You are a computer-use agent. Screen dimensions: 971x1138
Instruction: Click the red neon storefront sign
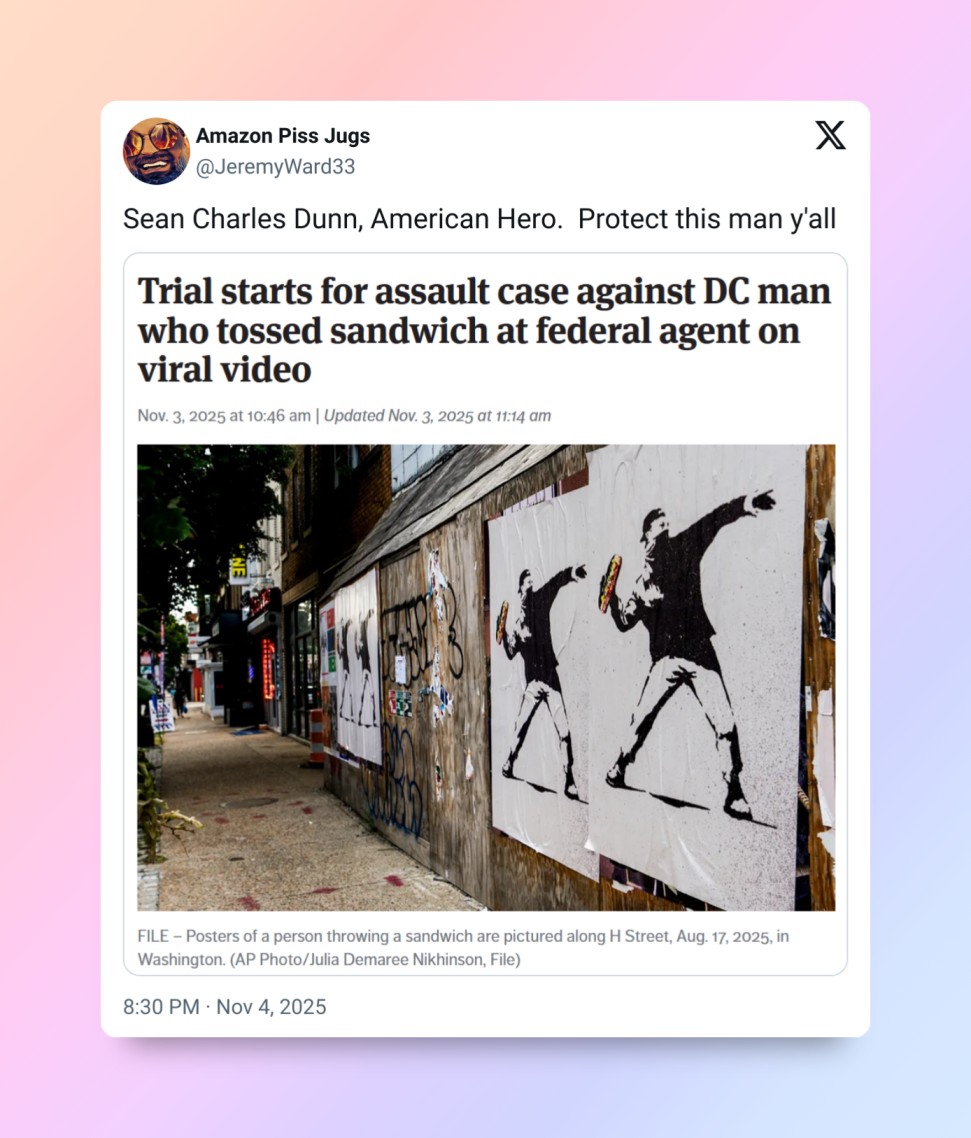(x=269, y=668)
